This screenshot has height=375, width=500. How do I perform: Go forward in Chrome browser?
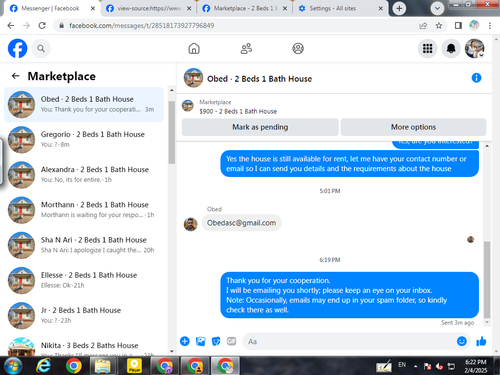pos(26,26)
